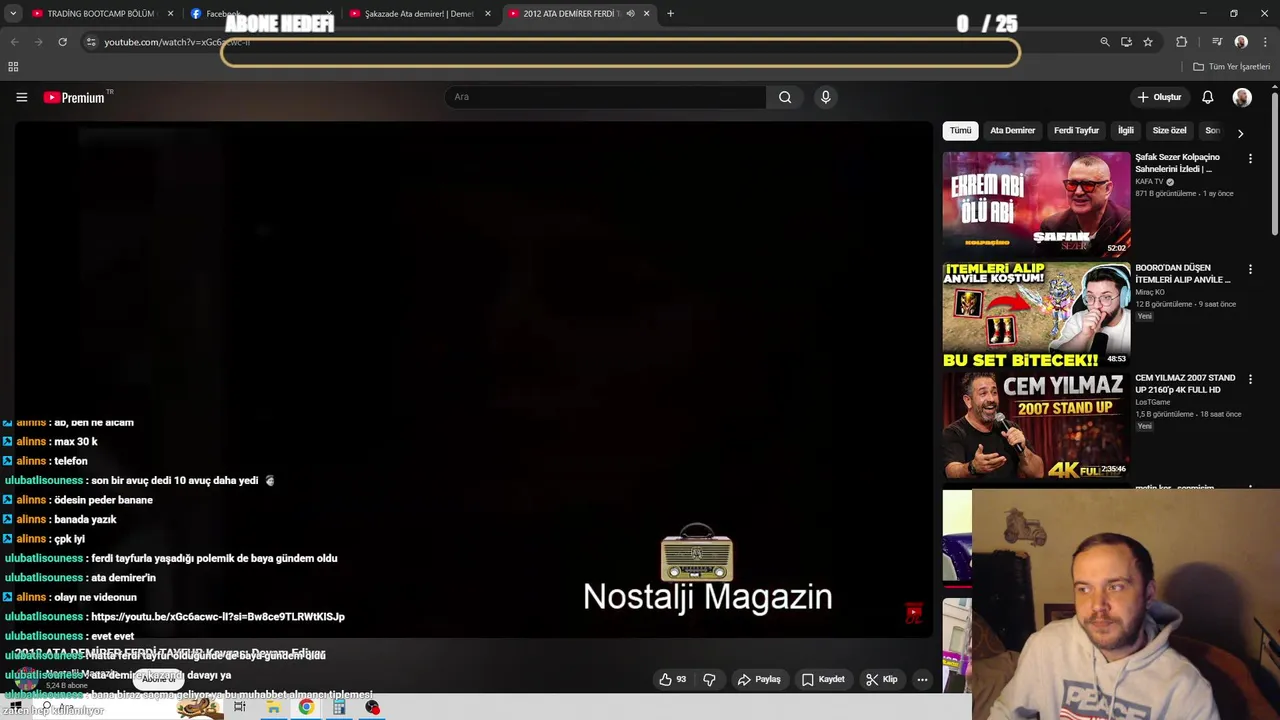Click the Oluştur create button
This screenshot has height=720, width=1280.
coord(1159,97)
